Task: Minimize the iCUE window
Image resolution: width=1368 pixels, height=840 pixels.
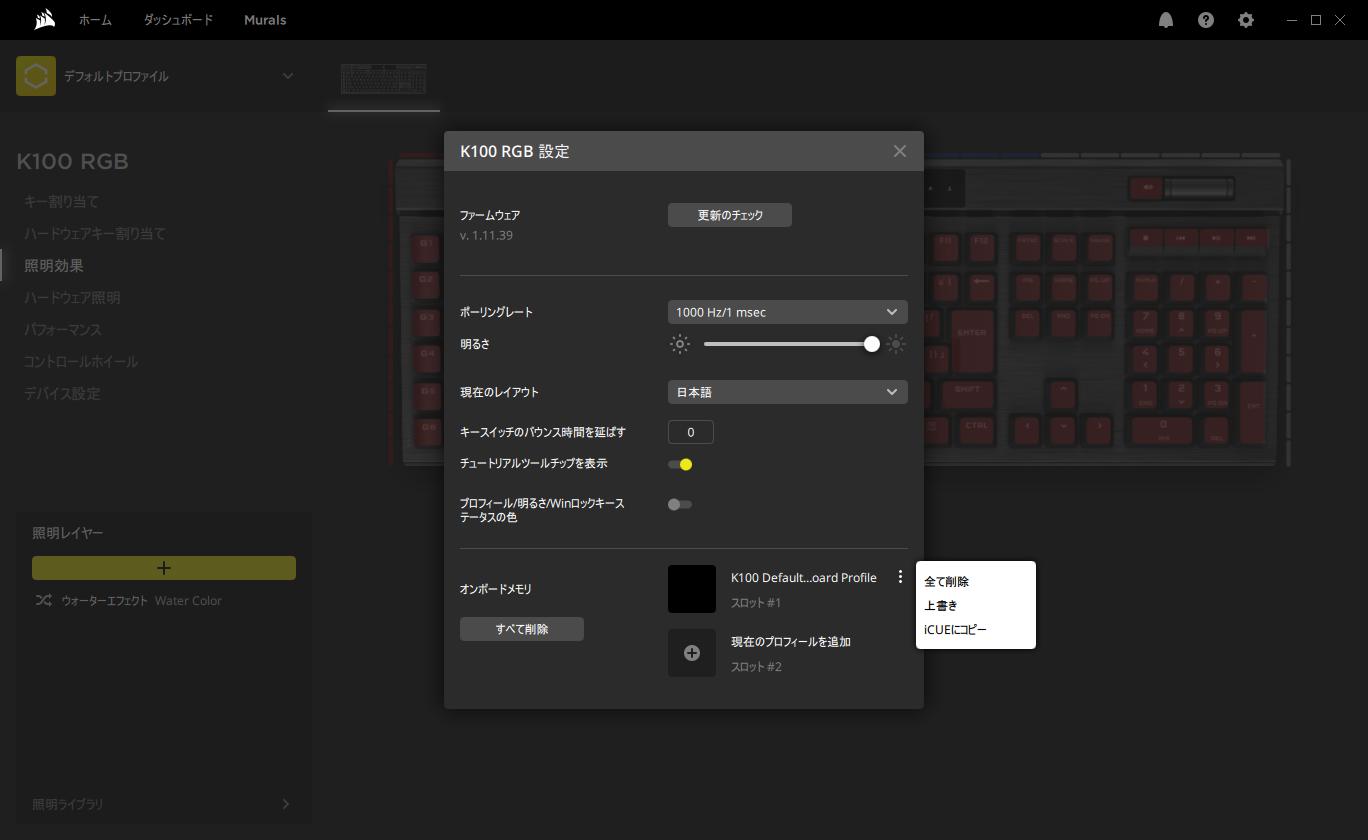Action: 1292,20
